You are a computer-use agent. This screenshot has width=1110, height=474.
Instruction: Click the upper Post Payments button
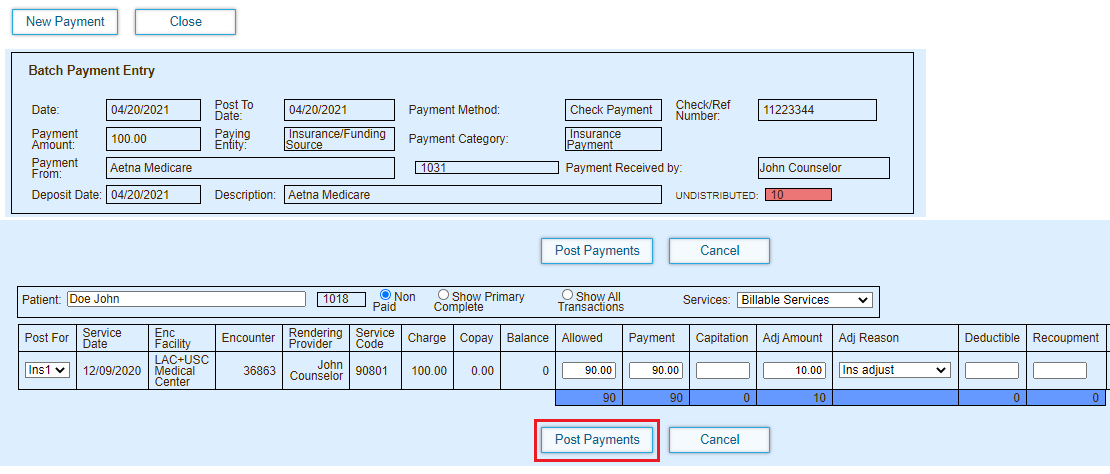[597, 251]
